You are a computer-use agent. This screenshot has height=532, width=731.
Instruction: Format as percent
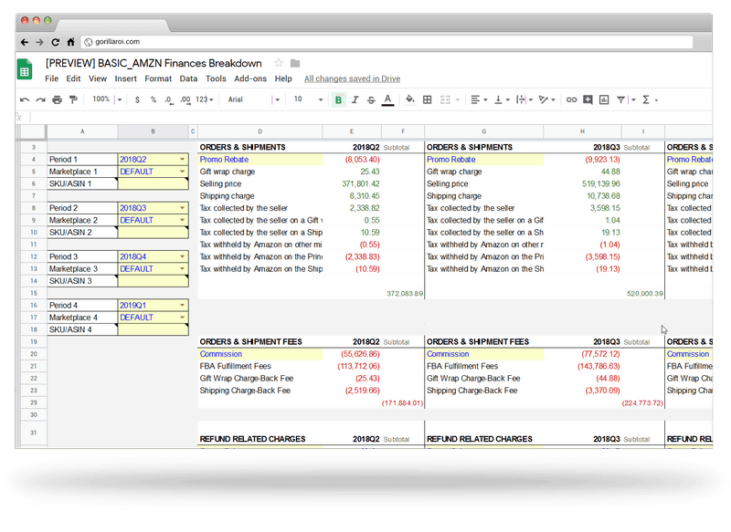[153, 100]
